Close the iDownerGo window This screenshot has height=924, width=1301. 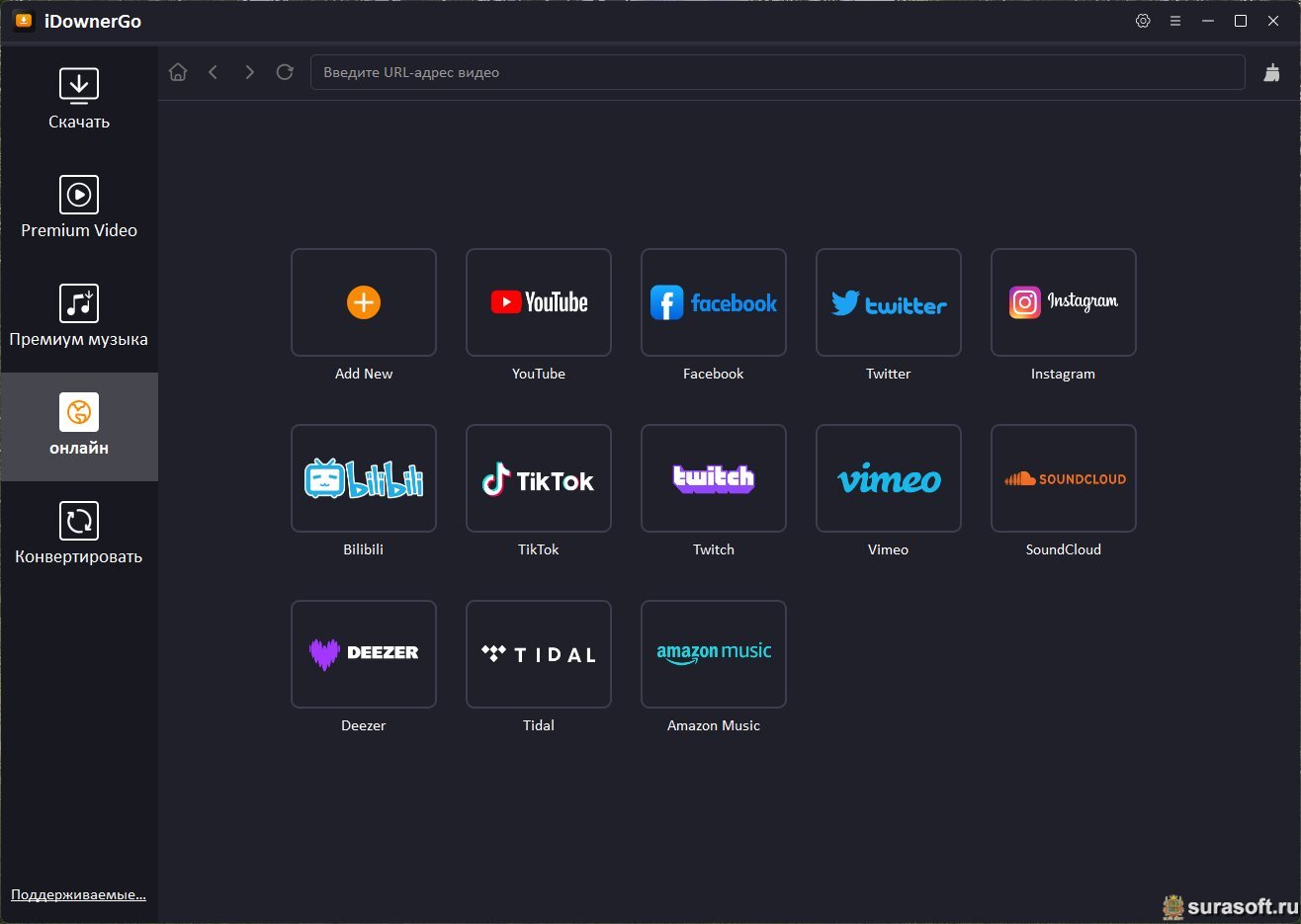coord(1273,21)
